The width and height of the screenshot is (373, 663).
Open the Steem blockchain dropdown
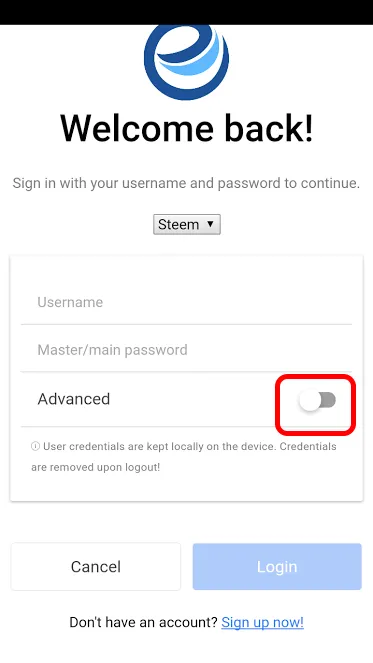pyautogui.click(x=186, y=224)
